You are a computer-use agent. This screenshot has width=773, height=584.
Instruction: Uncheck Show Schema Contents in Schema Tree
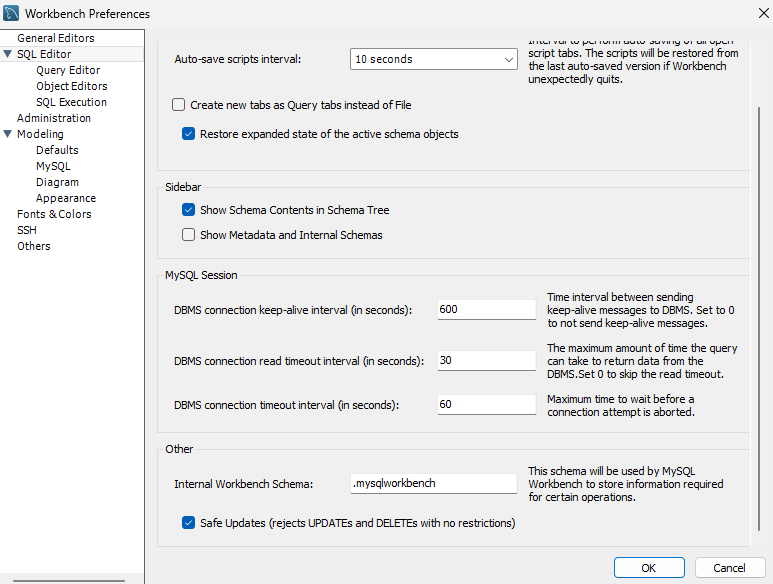[188, 210]
